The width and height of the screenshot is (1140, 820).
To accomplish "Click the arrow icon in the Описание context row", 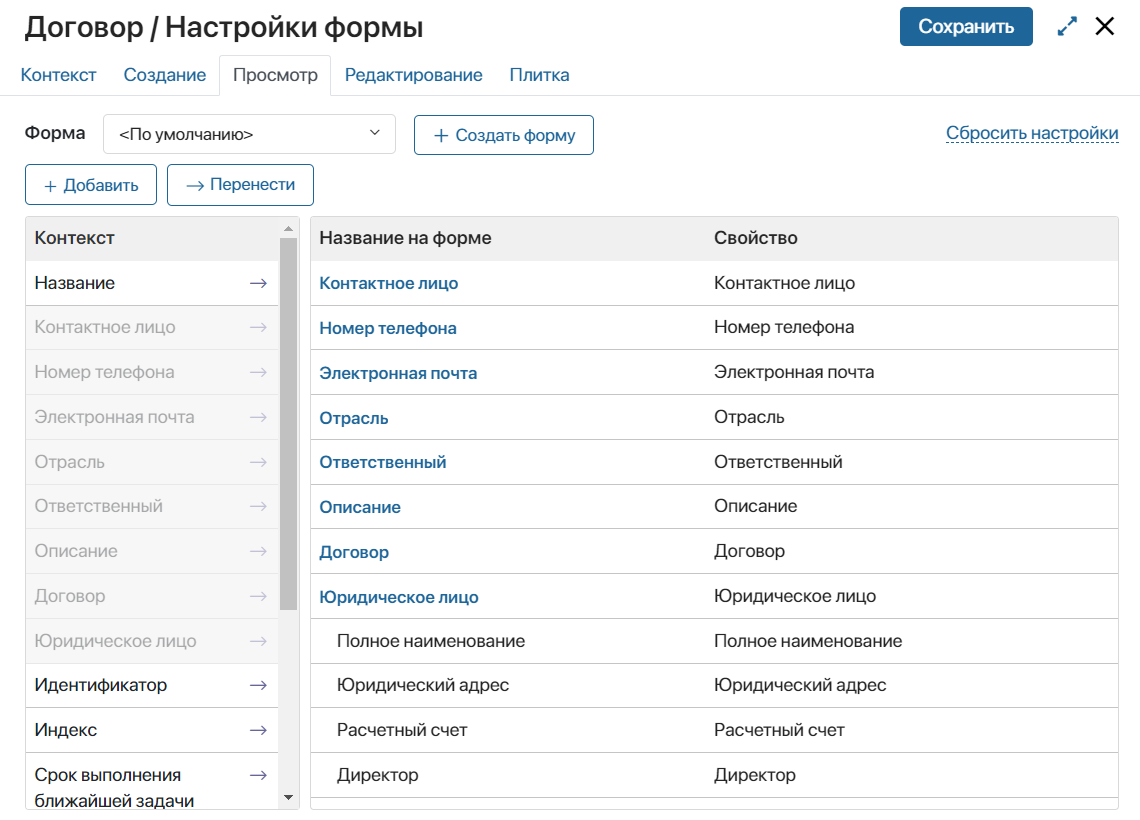I will pos(258,551).
